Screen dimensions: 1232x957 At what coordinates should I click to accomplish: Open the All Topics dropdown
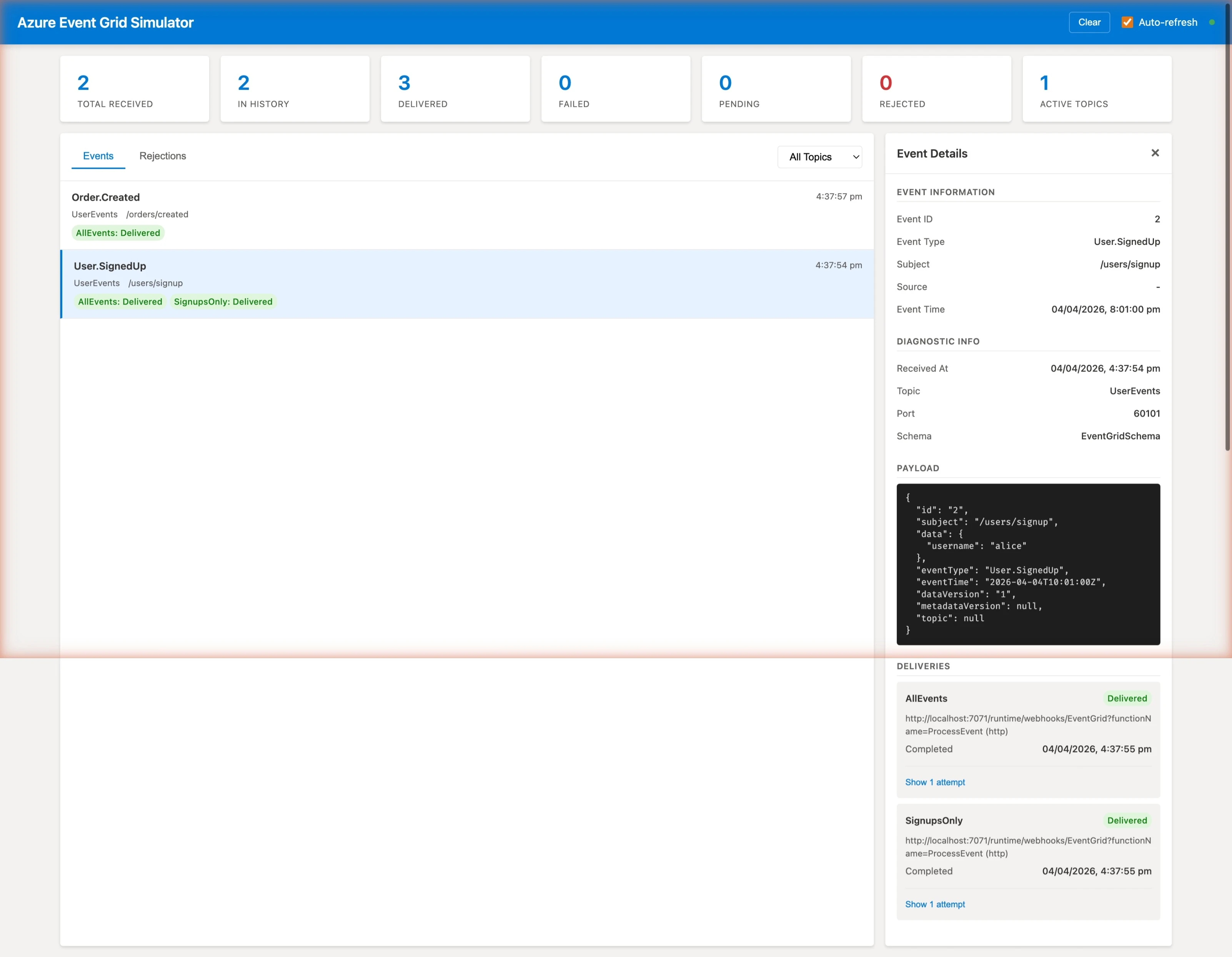[820, 157]
